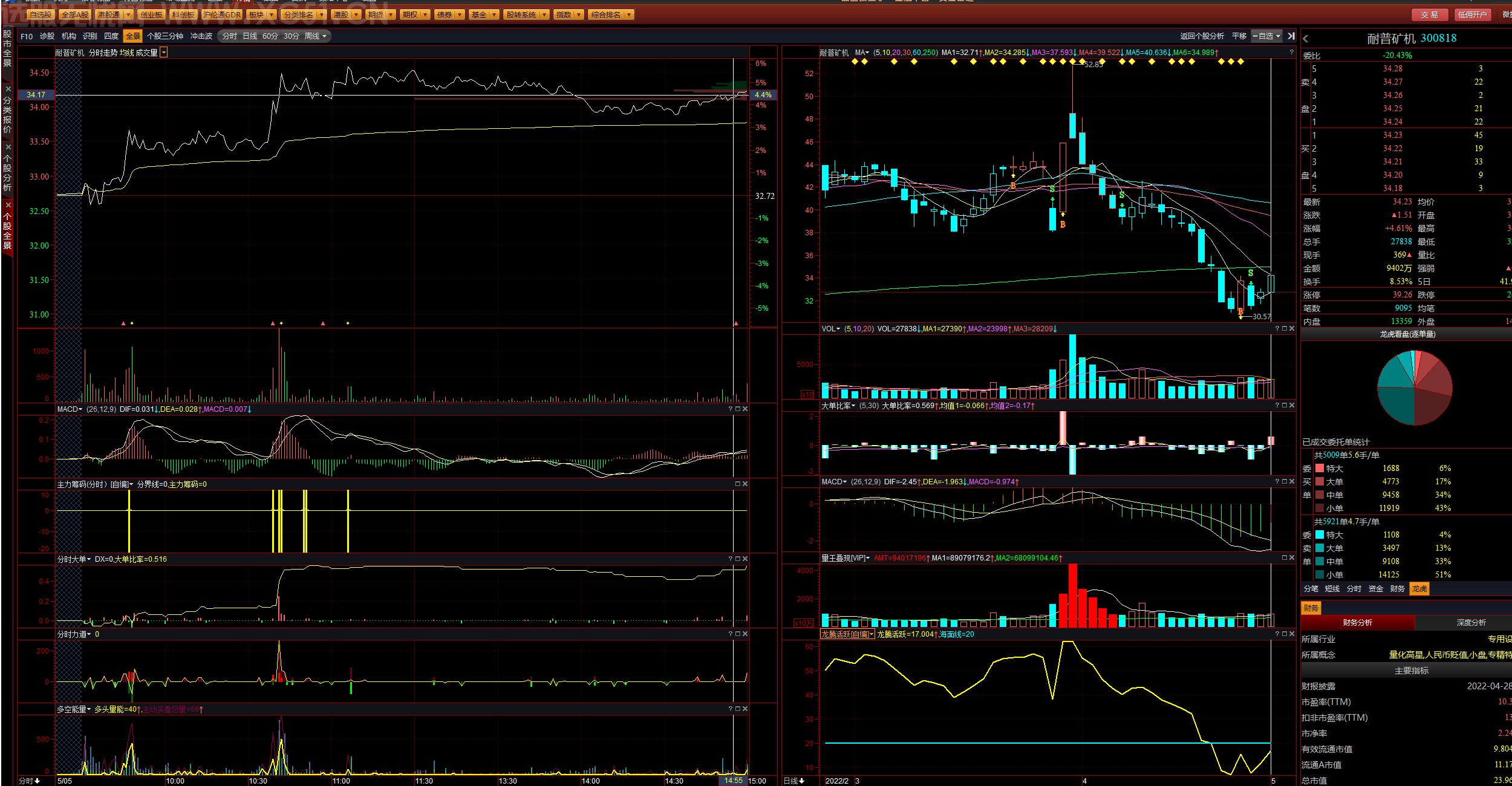
Task: Open help for the 大单比率 panel
Action: (x=1277, y=406)
